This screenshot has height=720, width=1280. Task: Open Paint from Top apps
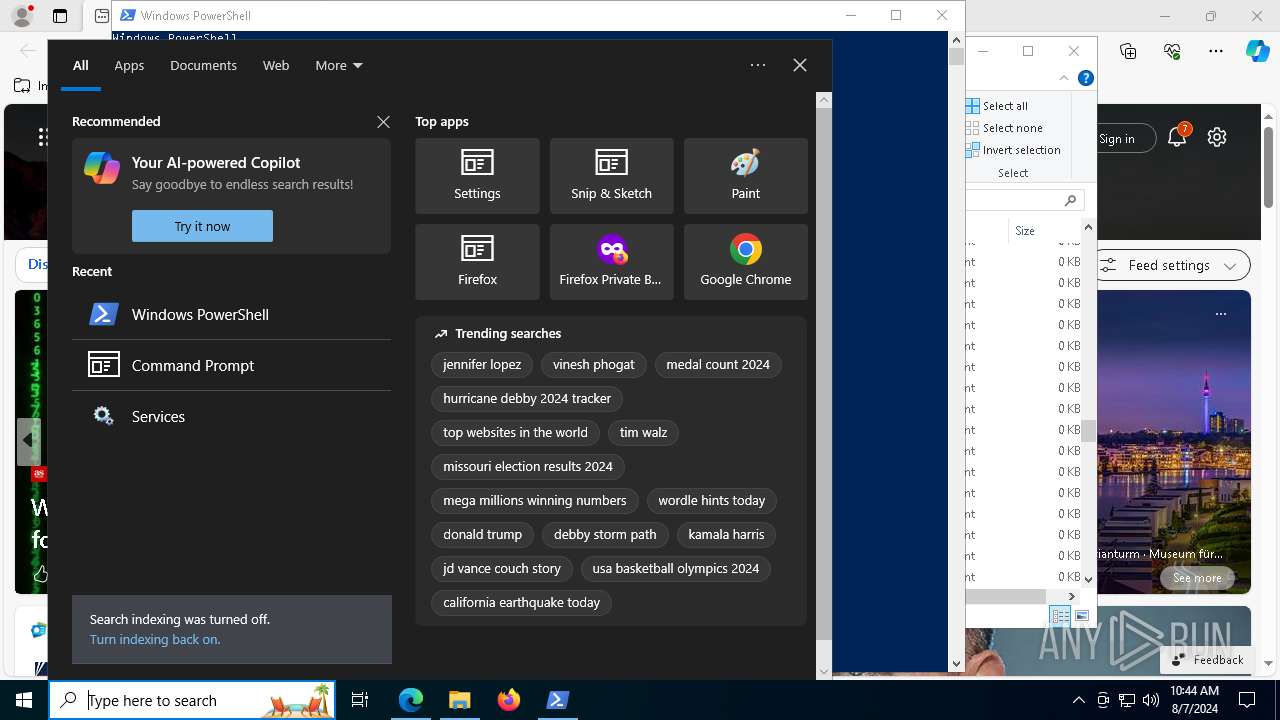pyautogui.click(x=745, y=176)
